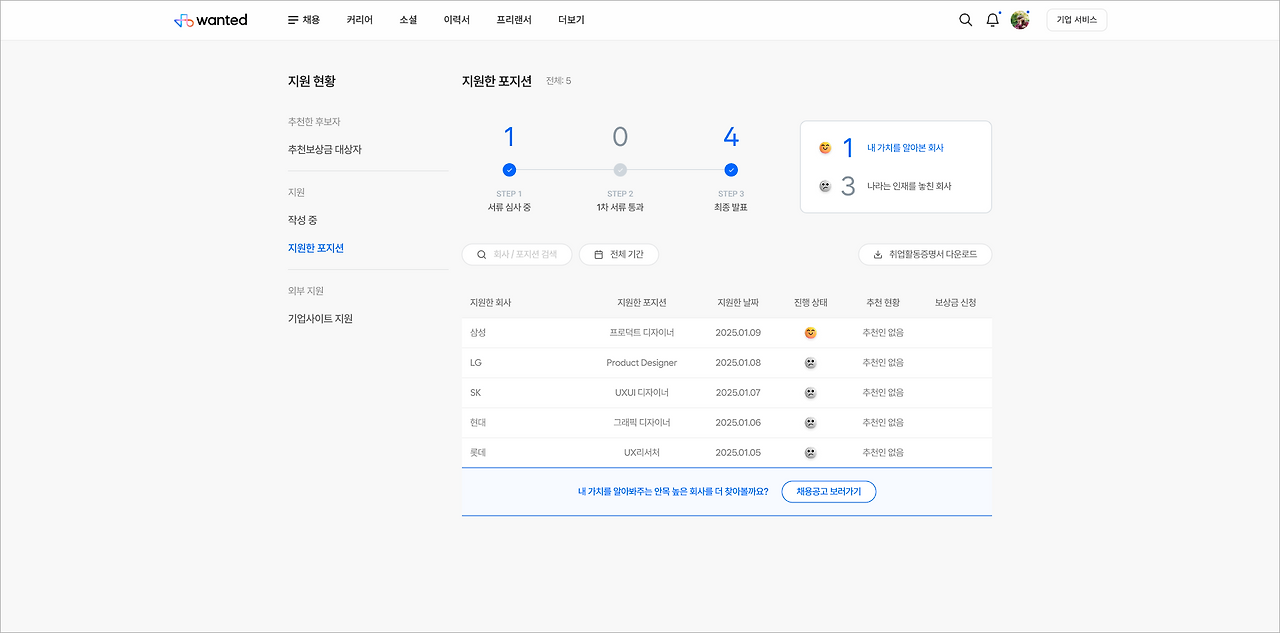Screen dimensions: 1280x633
Task: Click the 내 가치를 알아본 회사 link
Action: 905,148
